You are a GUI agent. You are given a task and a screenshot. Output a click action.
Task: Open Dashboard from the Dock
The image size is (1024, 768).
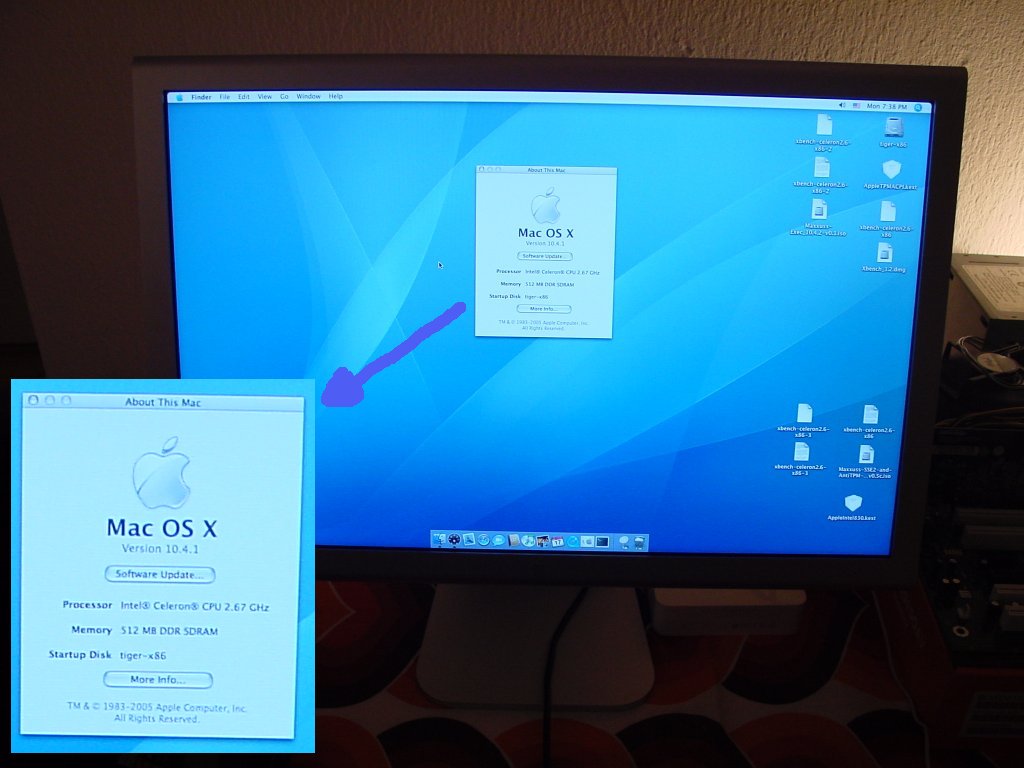pos(455,540)
